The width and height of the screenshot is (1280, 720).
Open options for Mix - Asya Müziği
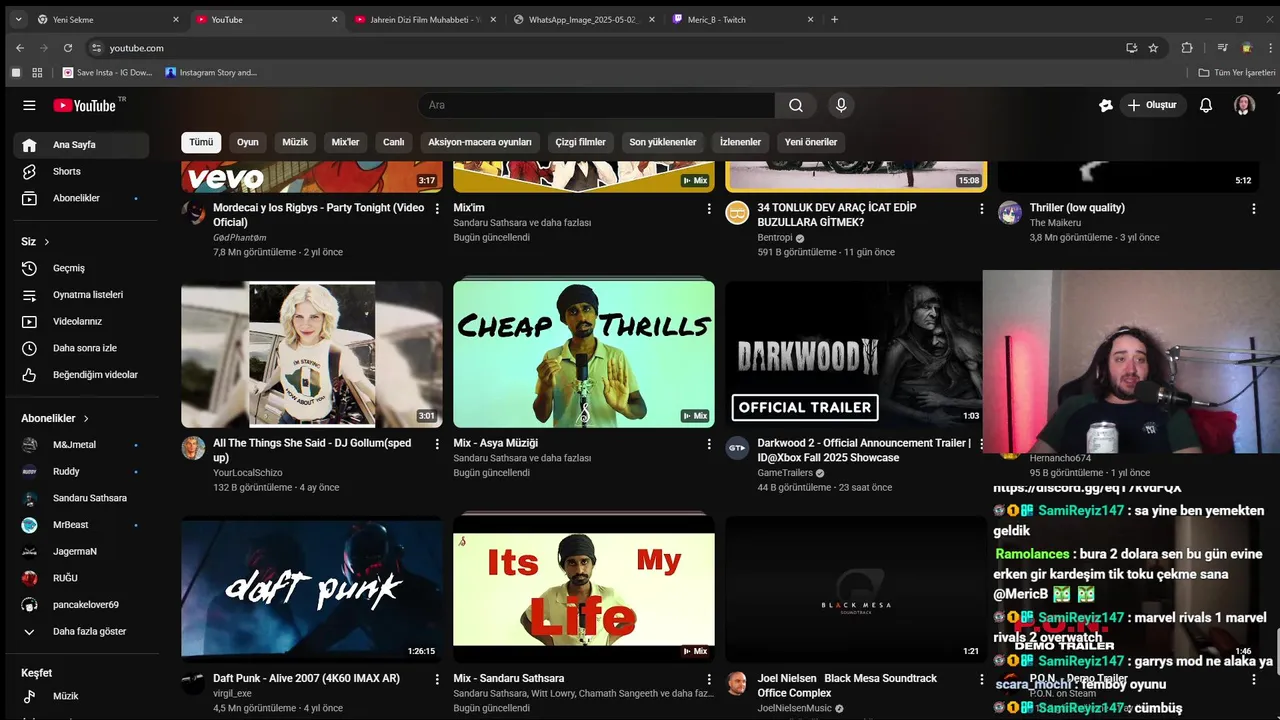point(709,444)
